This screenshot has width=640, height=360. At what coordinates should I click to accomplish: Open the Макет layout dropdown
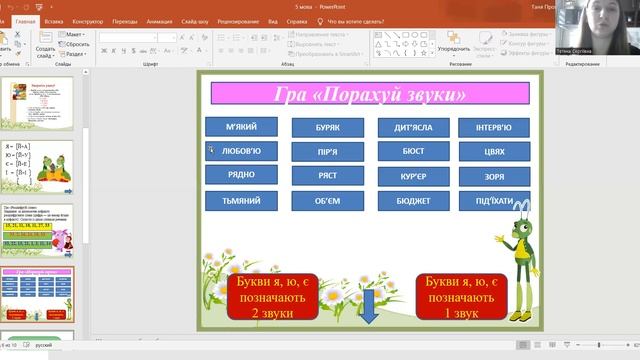tap(72, 35)
